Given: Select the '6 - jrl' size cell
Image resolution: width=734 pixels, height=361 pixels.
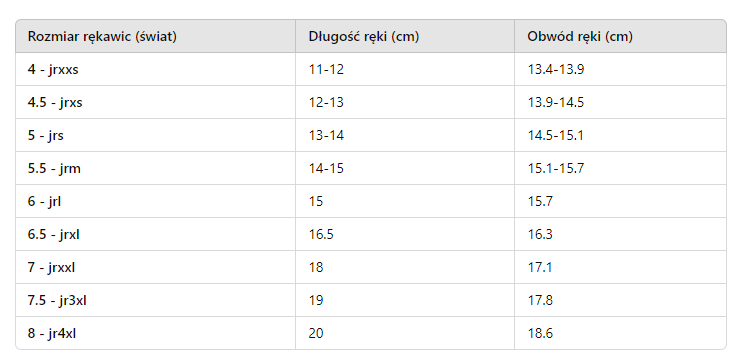Looking at the screenshot, I should point(155,201).
